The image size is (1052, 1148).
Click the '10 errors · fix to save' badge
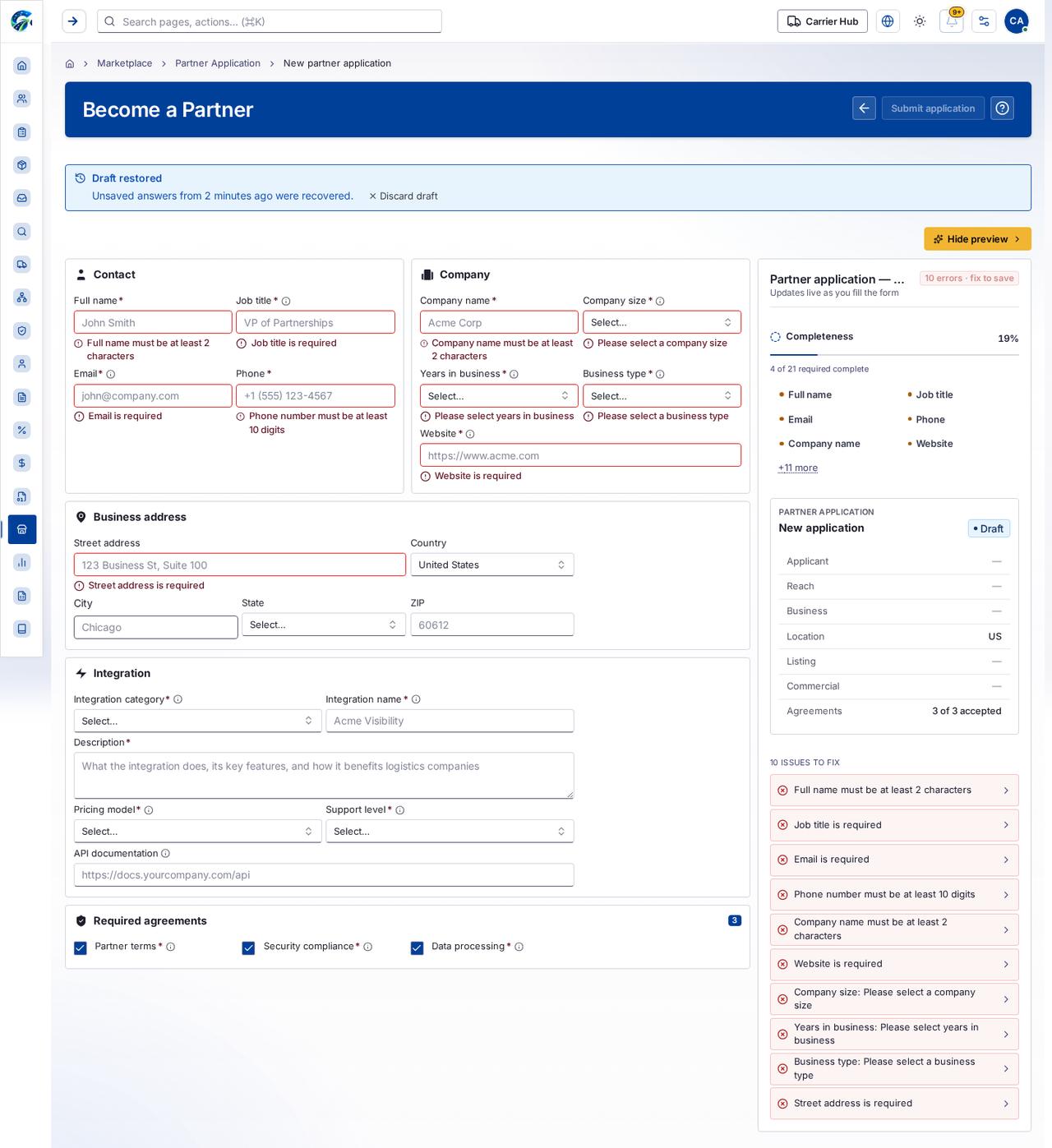coord(969,279)
